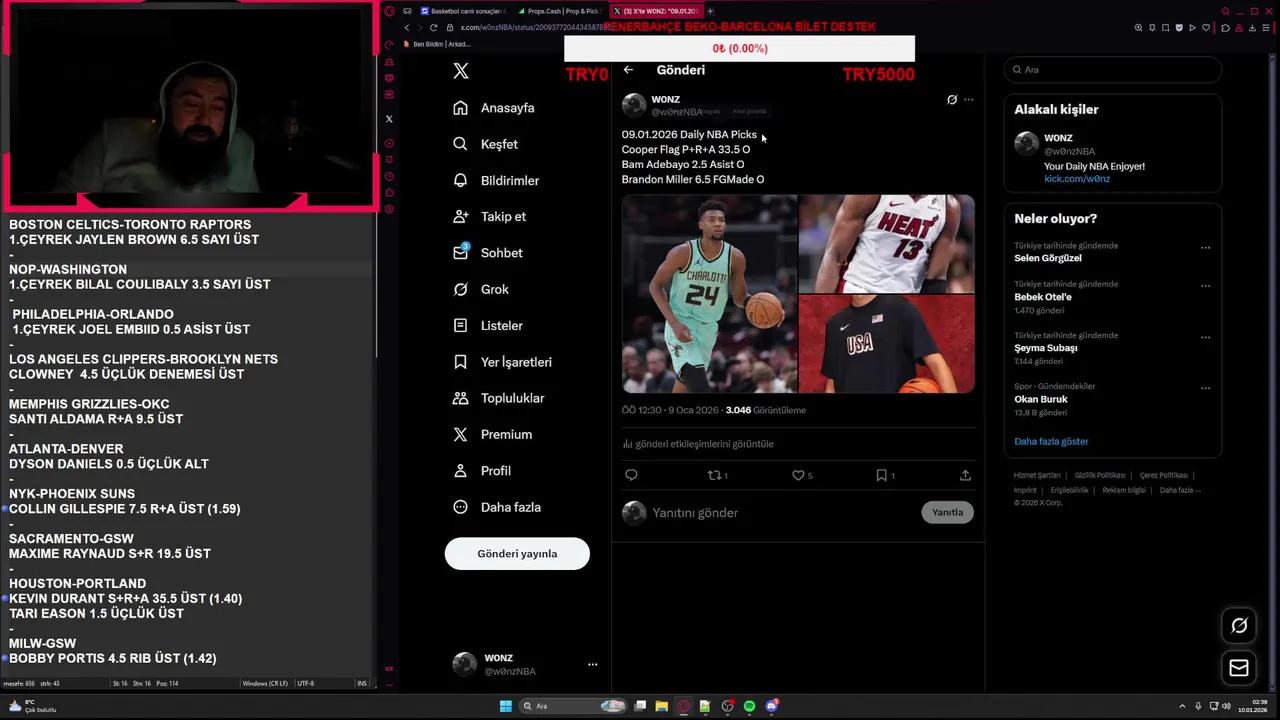Open Takip et follow suggestions

490,217
